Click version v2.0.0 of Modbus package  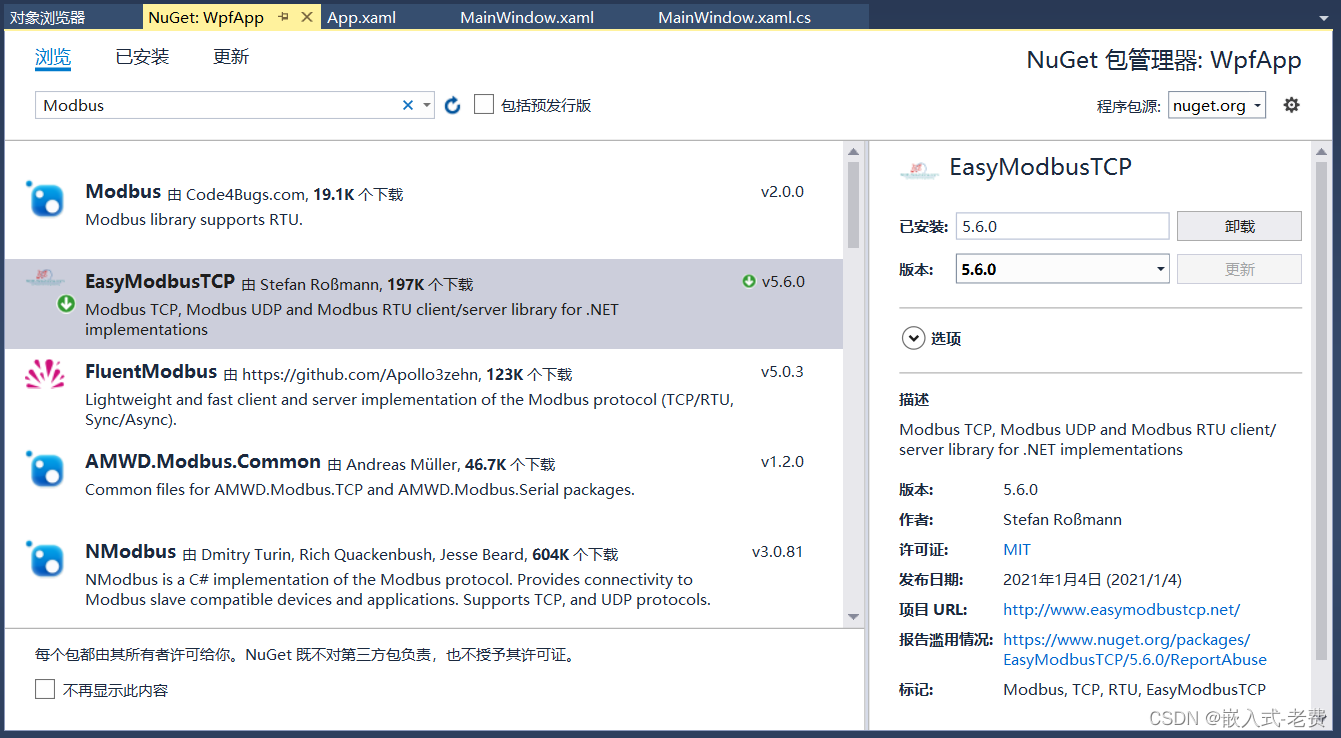click(782, 192)
